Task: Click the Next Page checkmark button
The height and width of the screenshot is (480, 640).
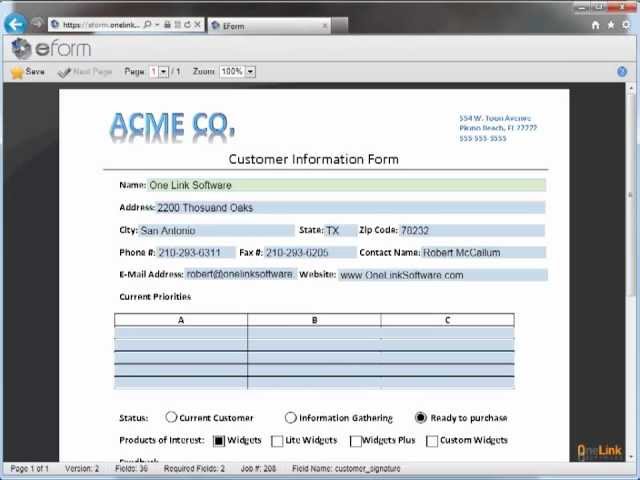Action: (84, 72)
